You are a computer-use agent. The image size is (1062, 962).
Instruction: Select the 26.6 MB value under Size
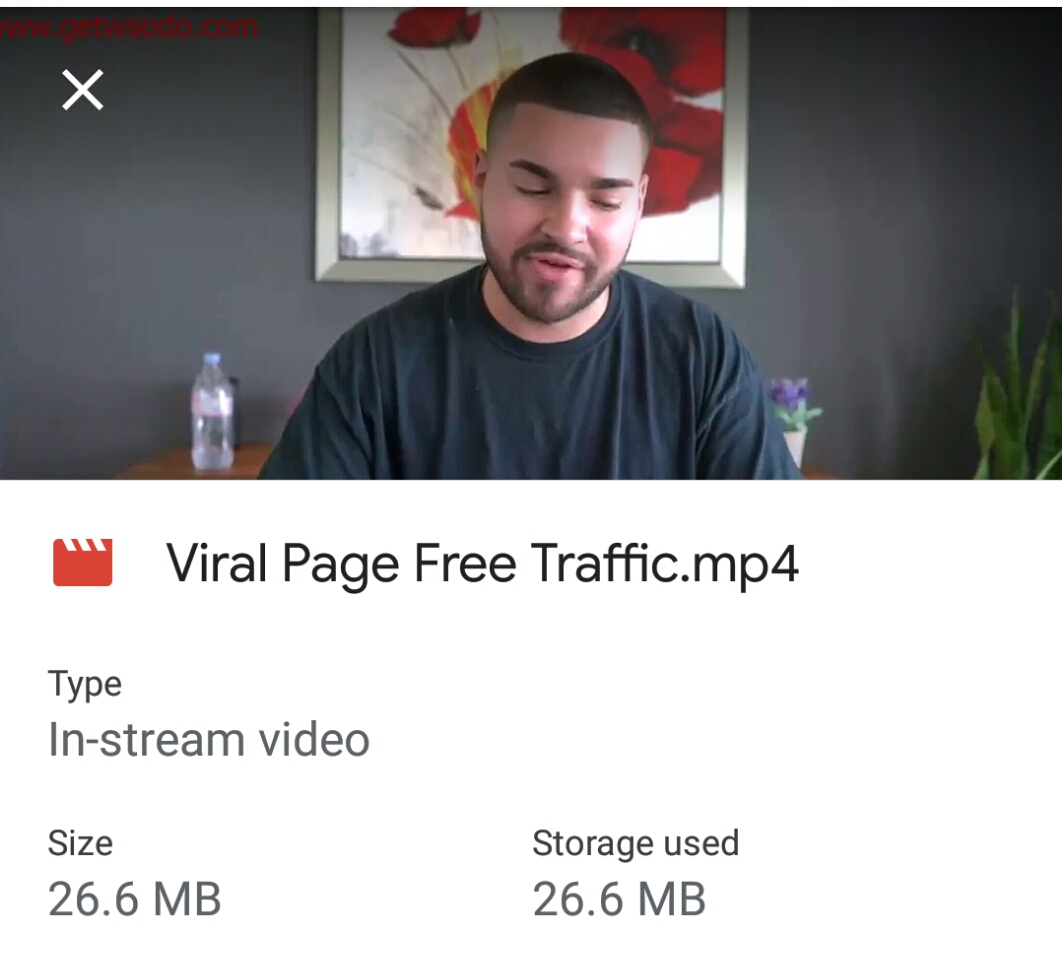point(134,899)
